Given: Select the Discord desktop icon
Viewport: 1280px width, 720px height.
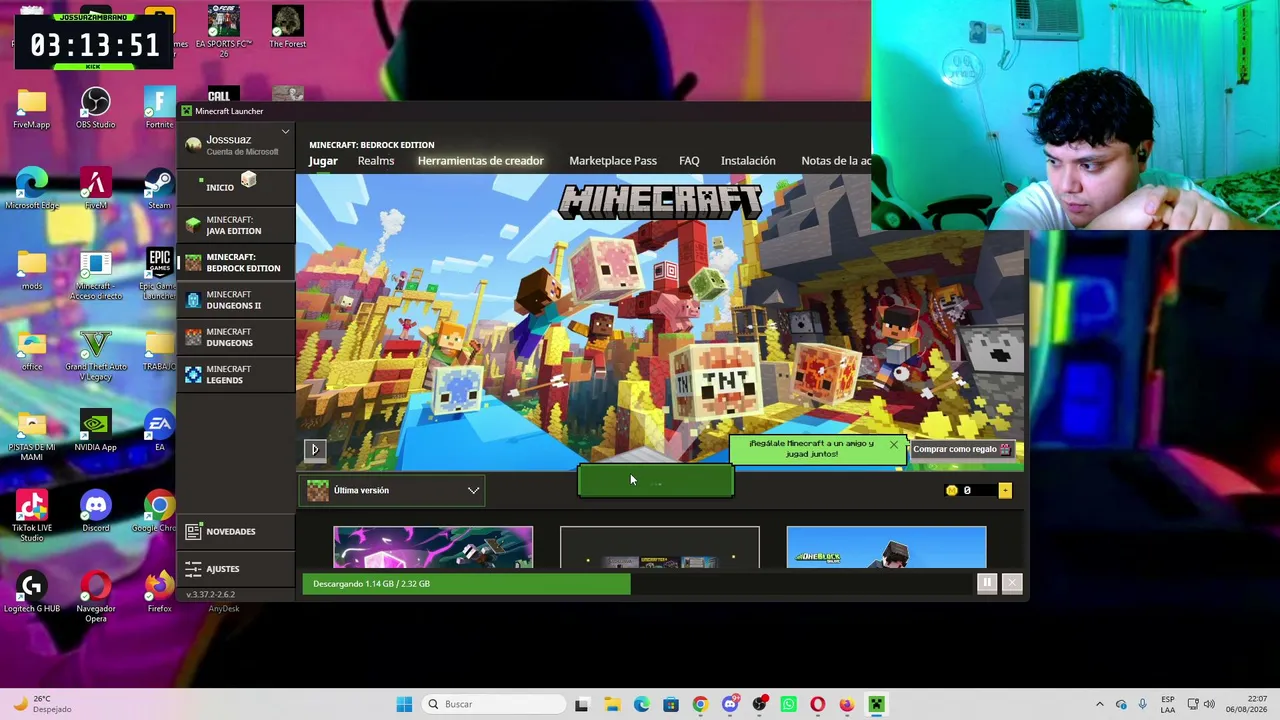Looking at the screenshot, I should (x=95, y=513).
